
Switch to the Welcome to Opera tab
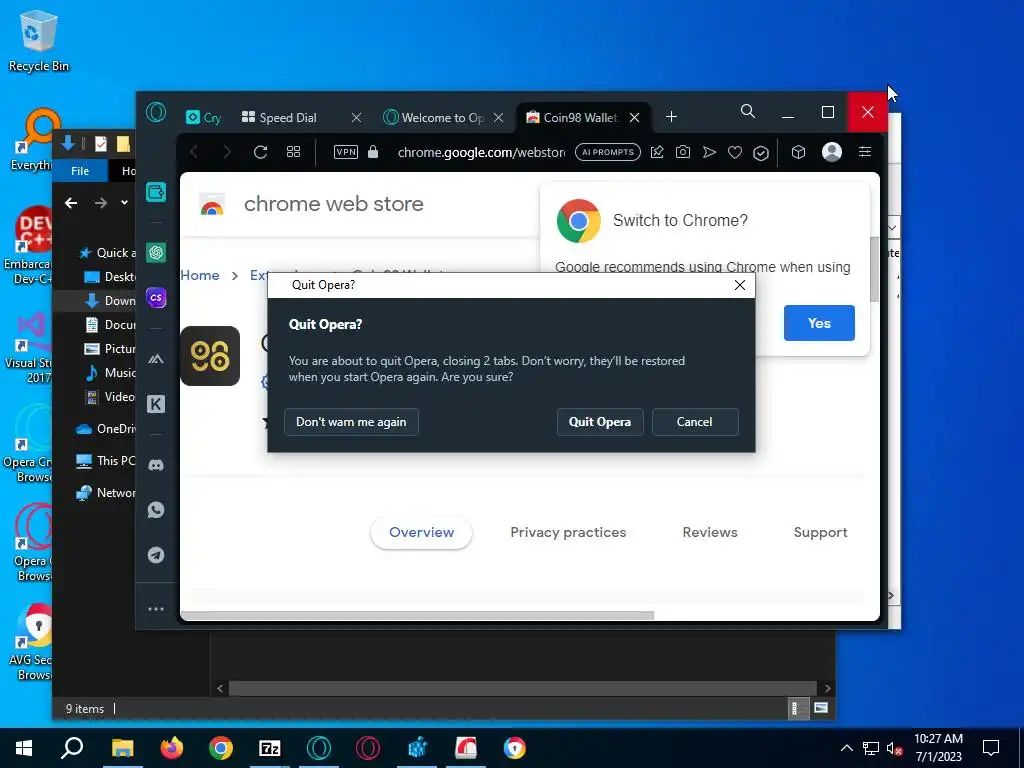coord(435,118)
